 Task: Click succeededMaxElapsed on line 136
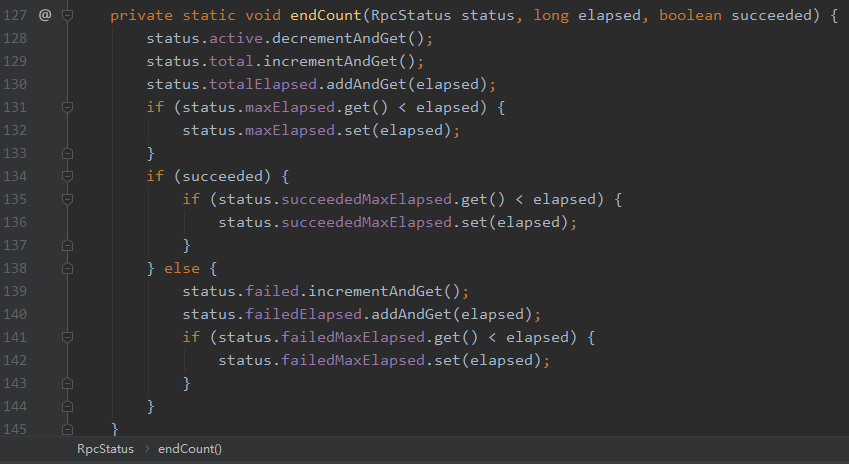pos(366,222)
